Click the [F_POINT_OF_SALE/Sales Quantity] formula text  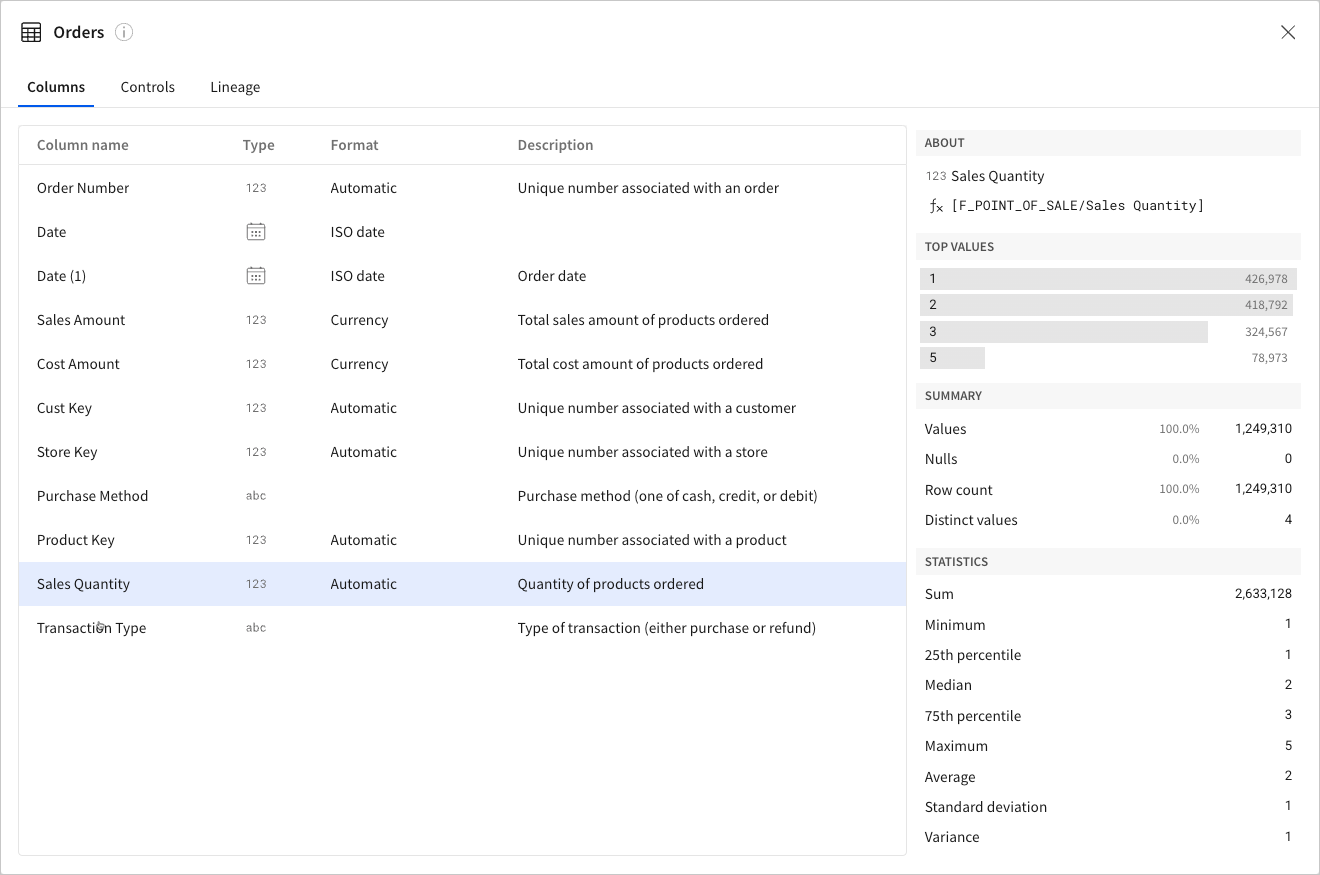[x=1078, y=206]
